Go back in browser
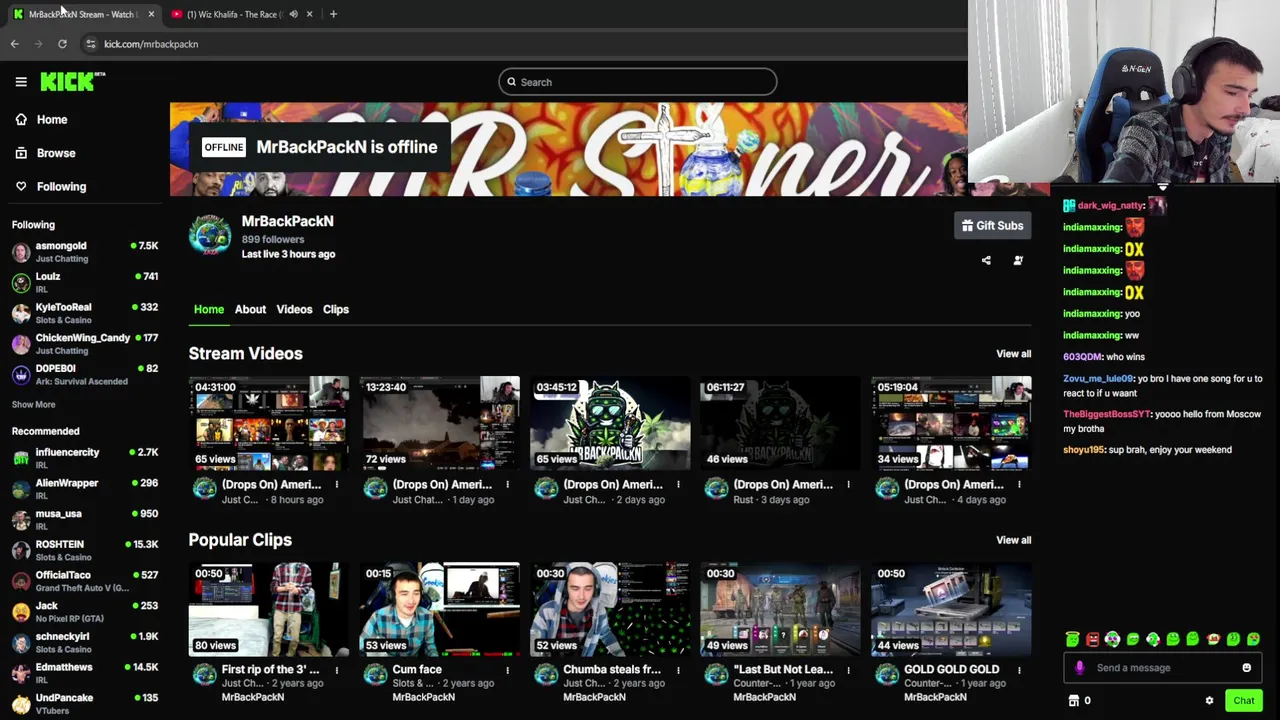1280x720 pixels. tap(14, 44)
